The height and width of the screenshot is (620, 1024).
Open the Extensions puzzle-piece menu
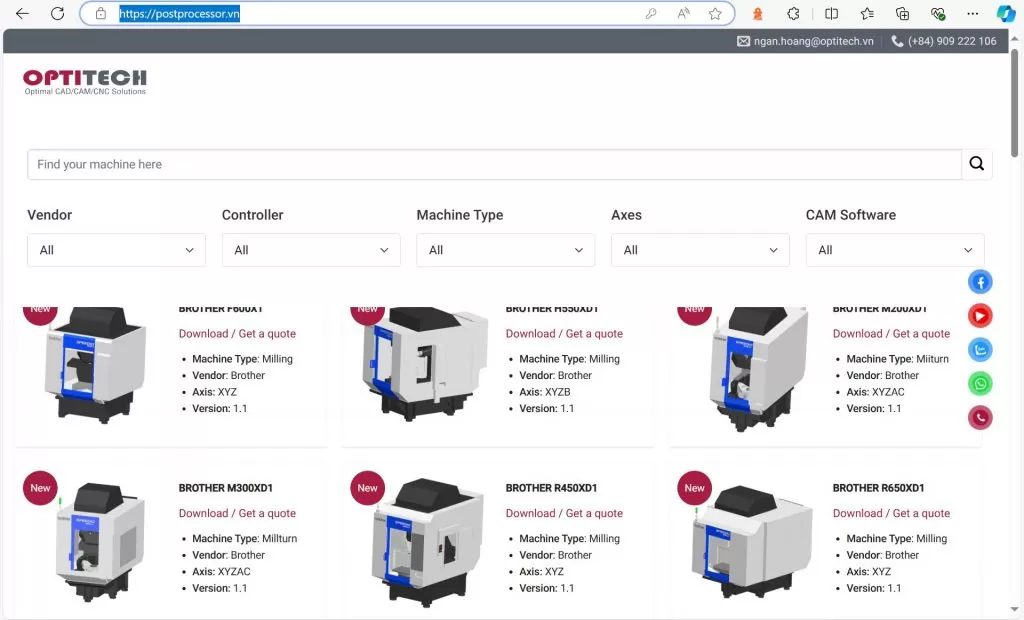pos(793,14)
